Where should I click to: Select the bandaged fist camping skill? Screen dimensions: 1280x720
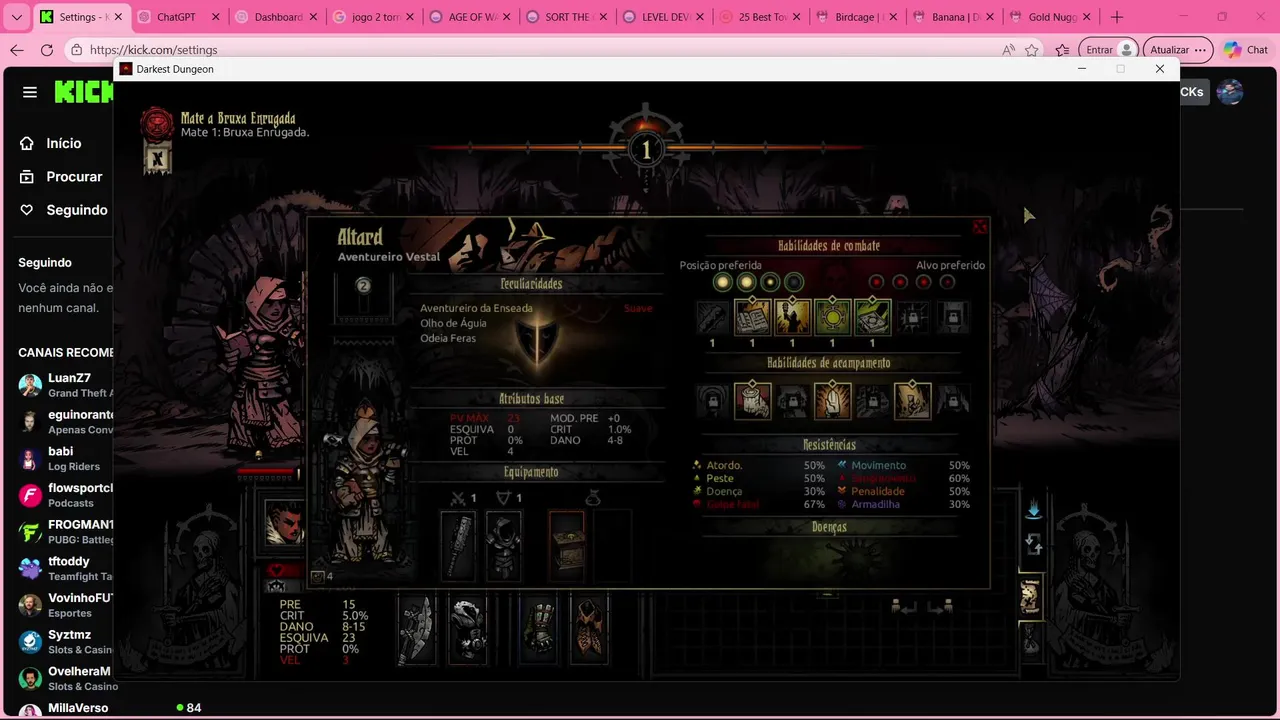(x=752, y=401)
